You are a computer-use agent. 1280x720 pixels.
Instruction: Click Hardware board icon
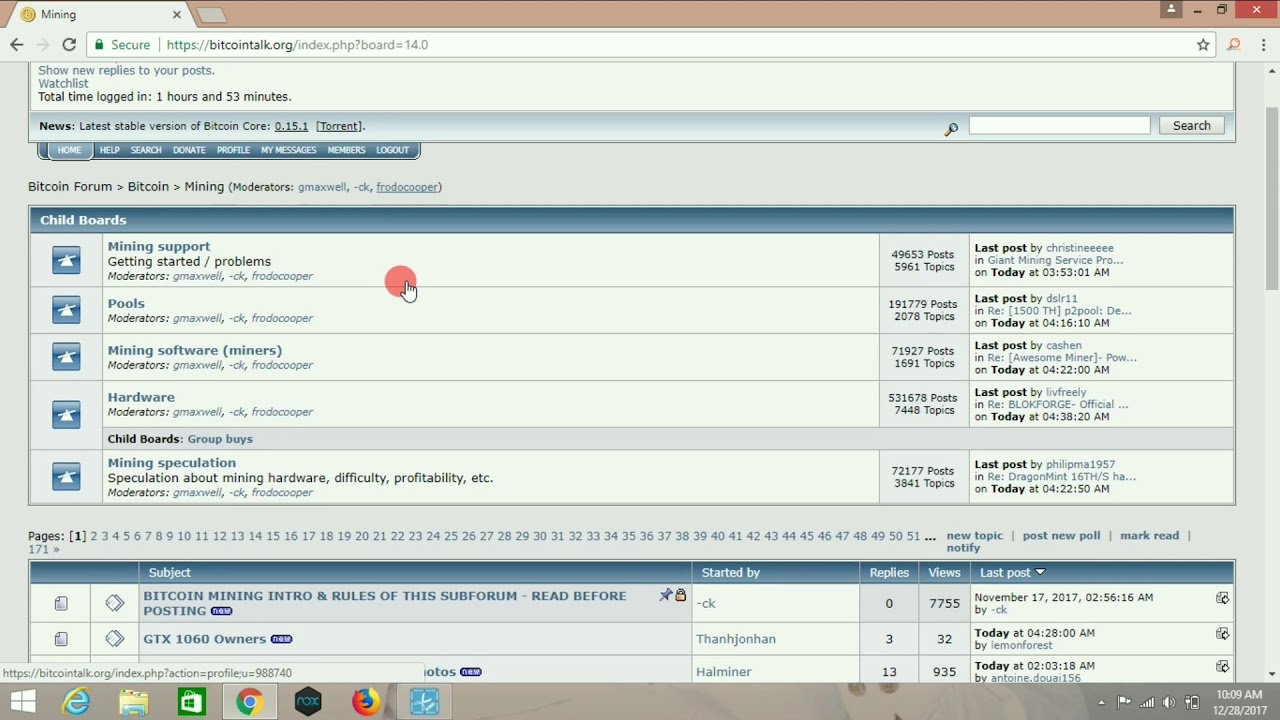pos(66,414)
